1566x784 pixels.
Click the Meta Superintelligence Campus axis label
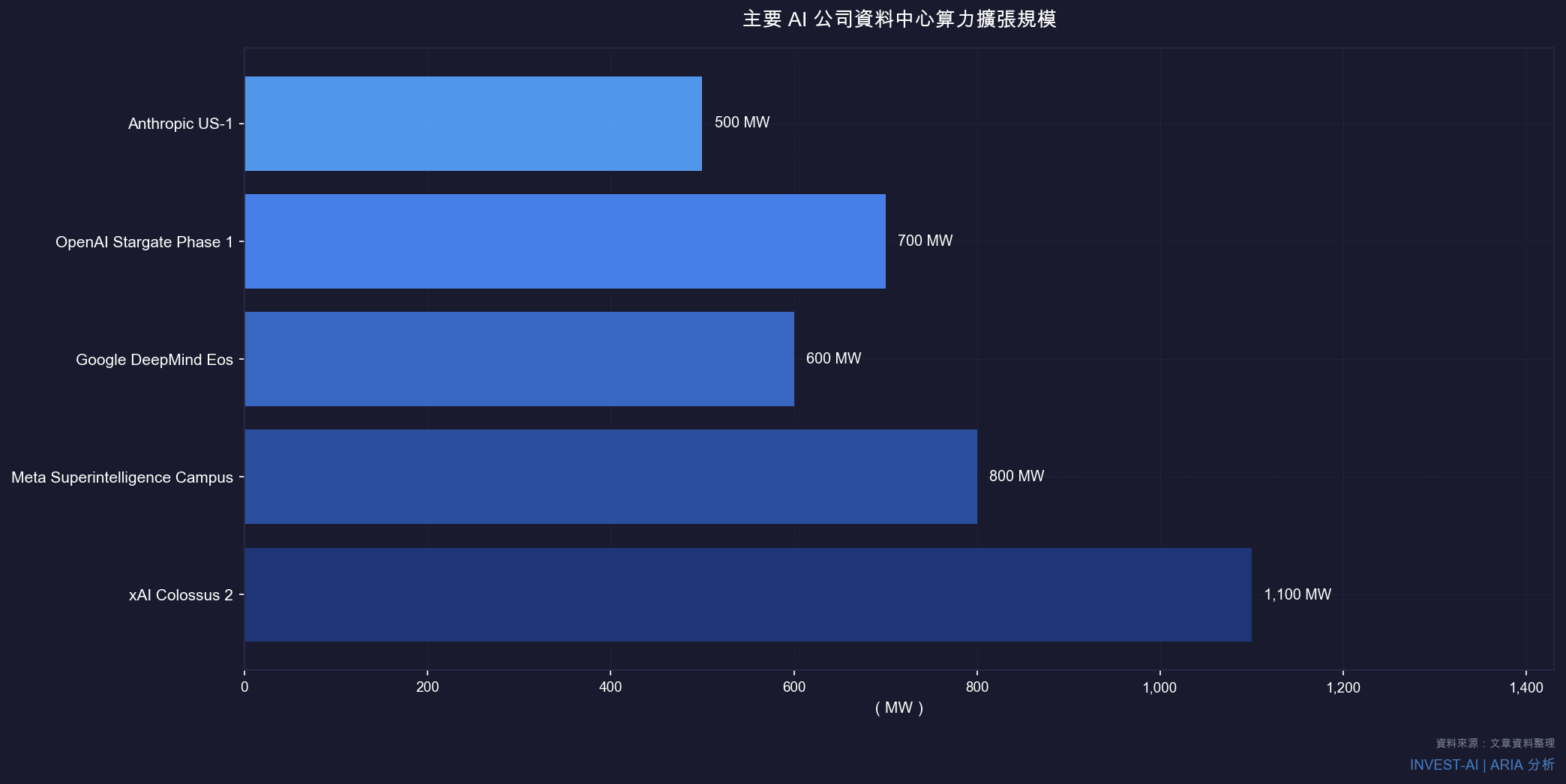coord(121,477)
